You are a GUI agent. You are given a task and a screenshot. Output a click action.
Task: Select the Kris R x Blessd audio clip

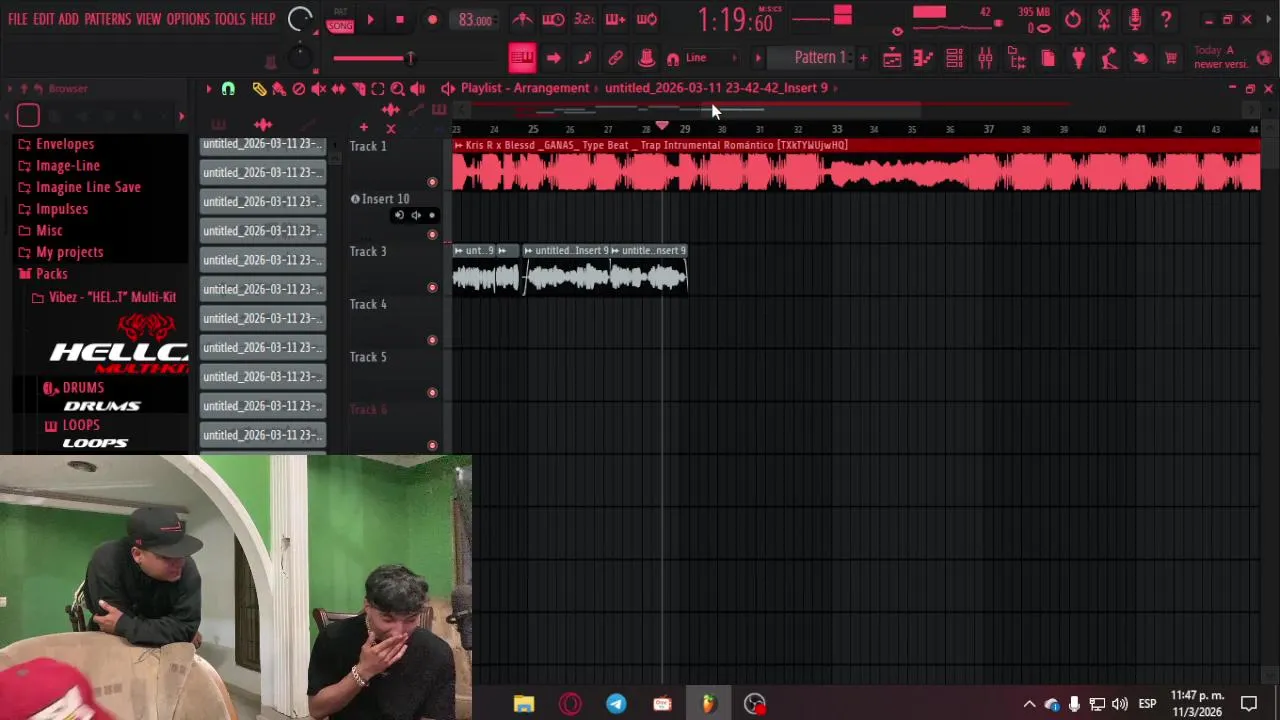pos(857,165)
